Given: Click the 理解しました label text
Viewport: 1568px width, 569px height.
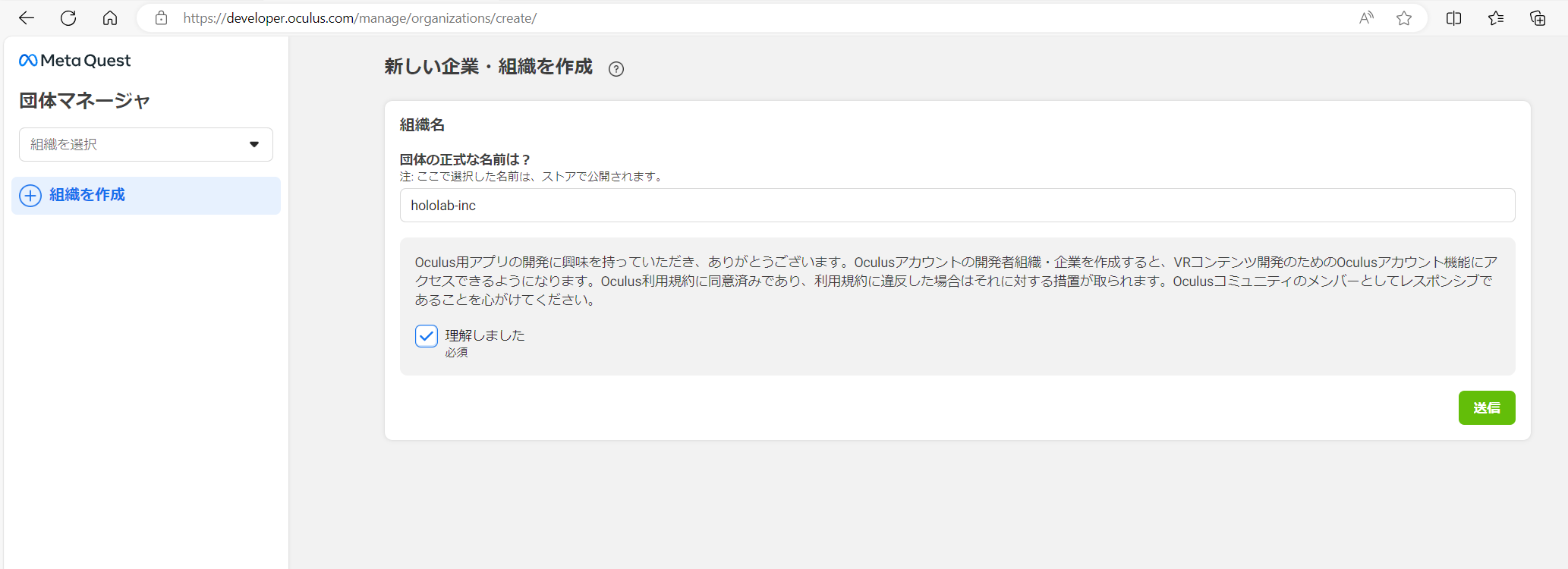Looking at the screenshot, I should click(x=485, y=335).
